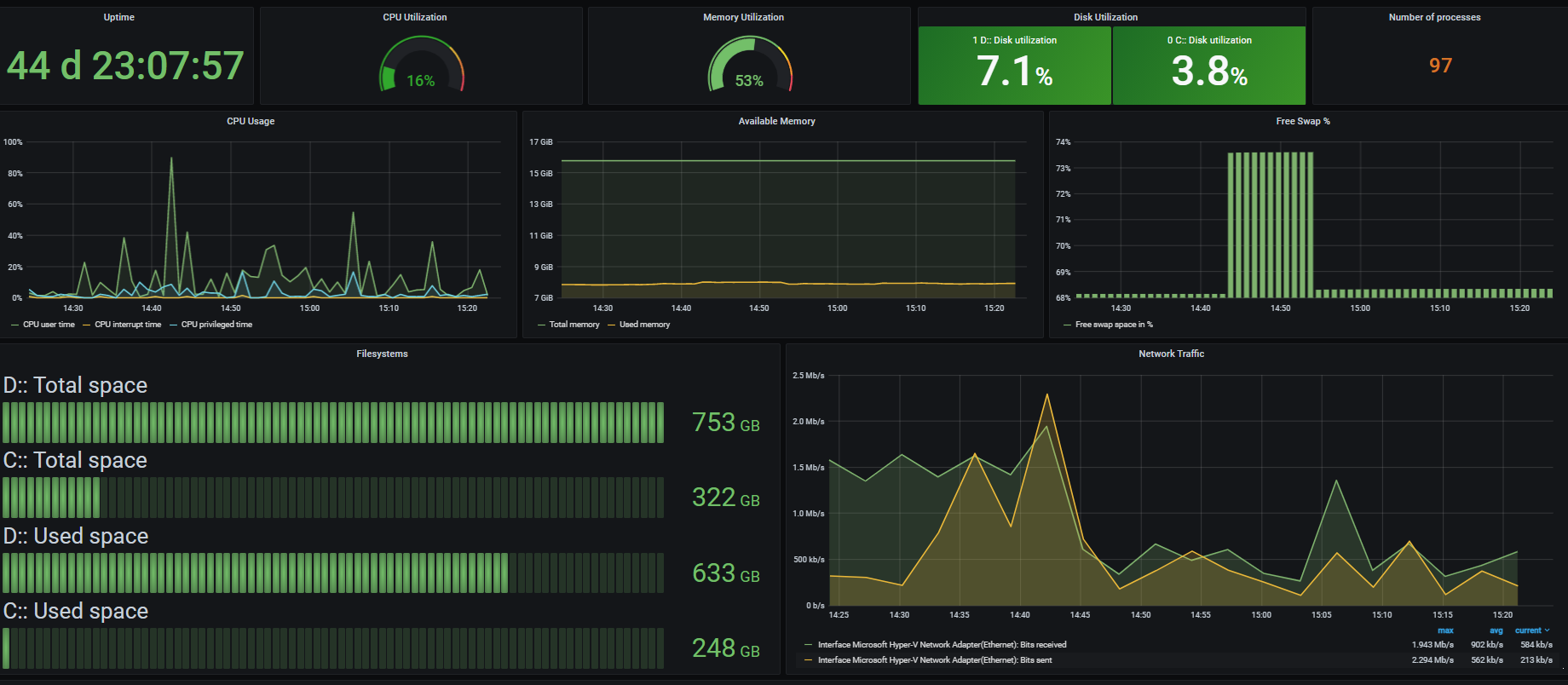Click the C: Used space bar gauge

[333, 648]
